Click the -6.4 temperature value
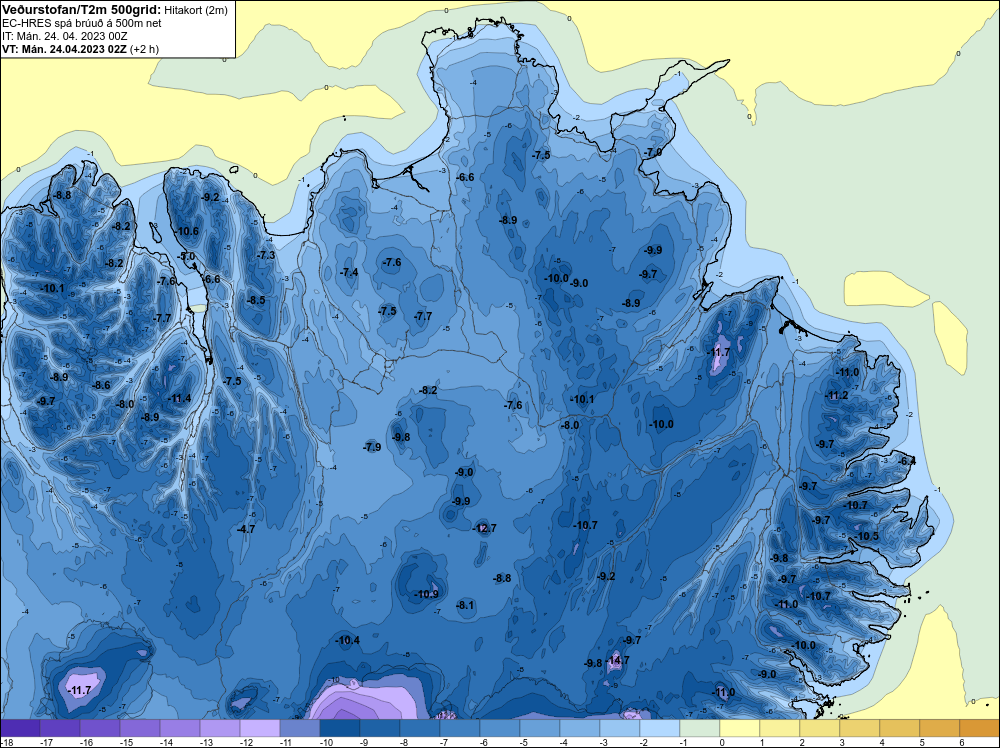Image resolution: width=1000 pixels, height=748 pixels. pyautogui.click(x=907, y=461)
